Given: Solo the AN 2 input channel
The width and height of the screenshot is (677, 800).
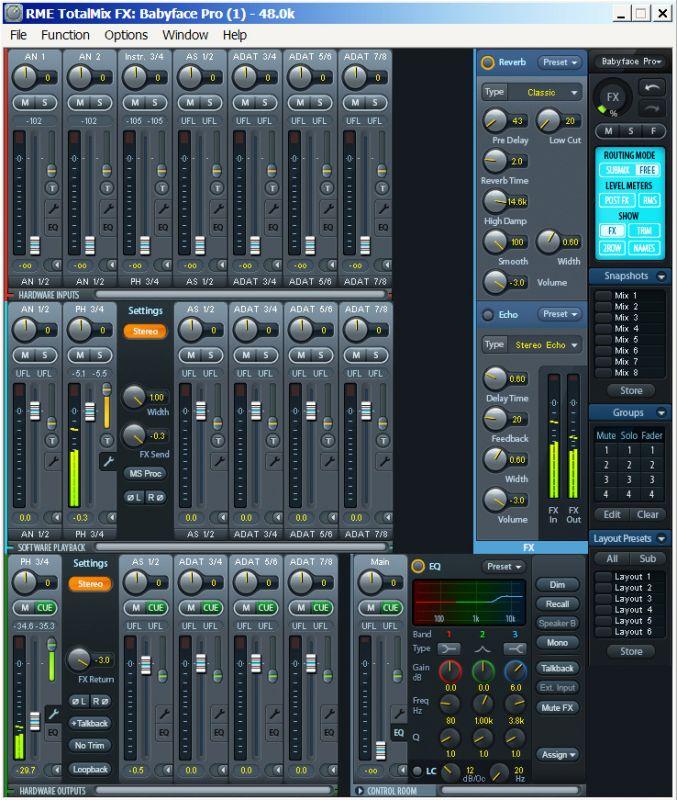Looking at the screenshot, I should pyautogui.click(x=100, y=103).
